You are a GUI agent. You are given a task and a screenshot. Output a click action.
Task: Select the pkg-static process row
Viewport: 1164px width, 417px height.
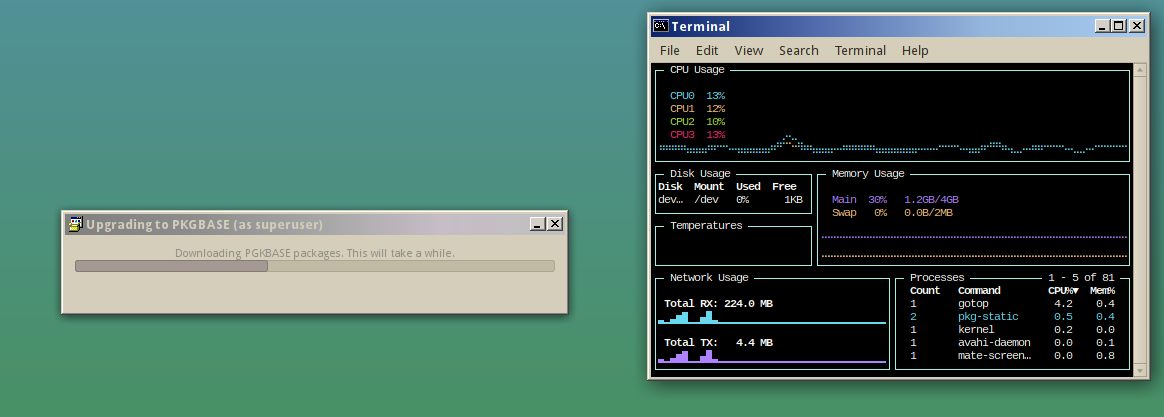click(1013, 317)
